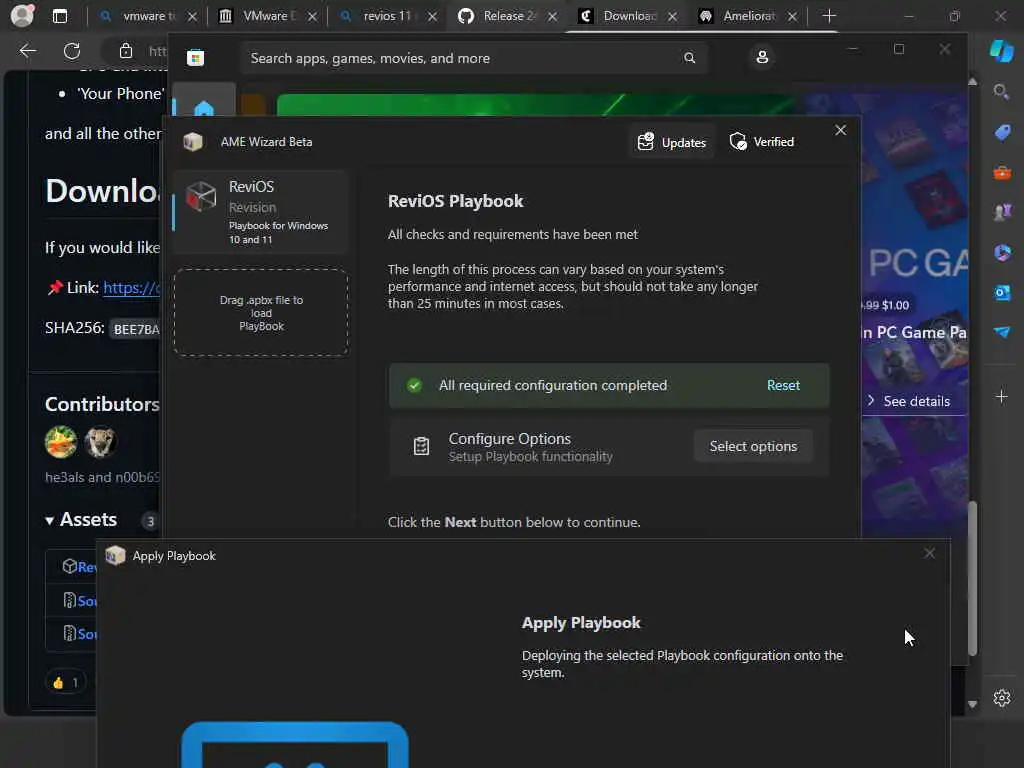Click the PC Game Pass banner title
Screen dimensions: 1024x768
point(914,332)
